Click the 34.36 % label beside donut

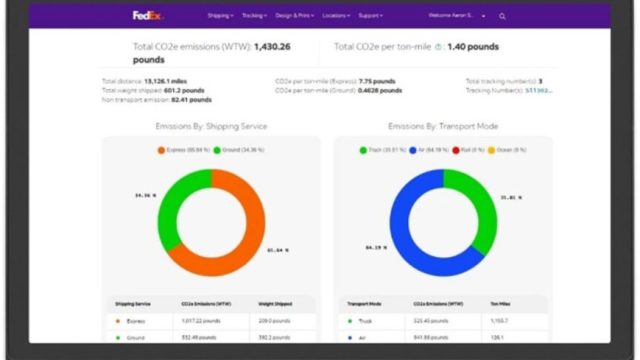[x=145, y=196]
